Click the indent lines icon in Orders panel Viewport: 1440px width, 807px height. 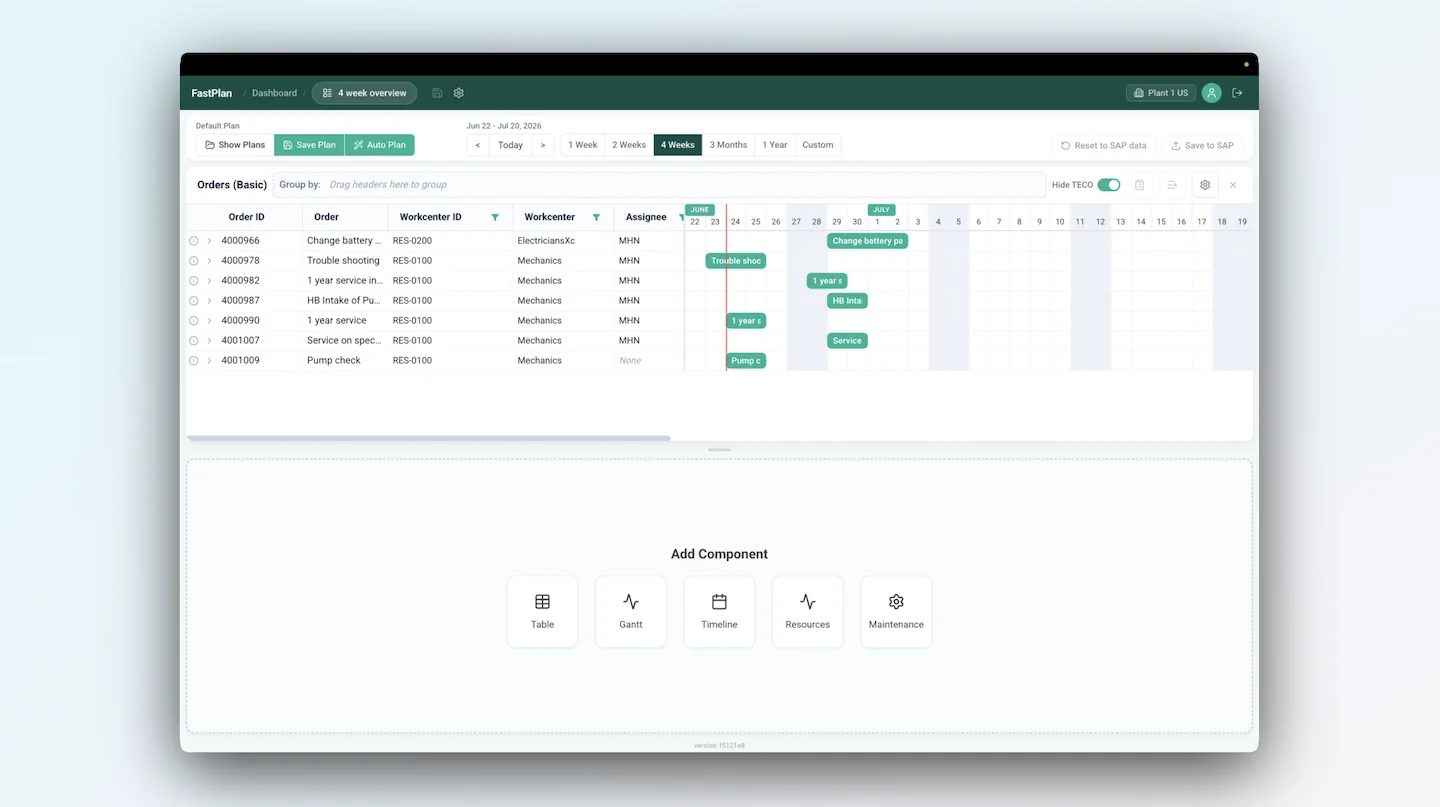[x=1172, y=185]
